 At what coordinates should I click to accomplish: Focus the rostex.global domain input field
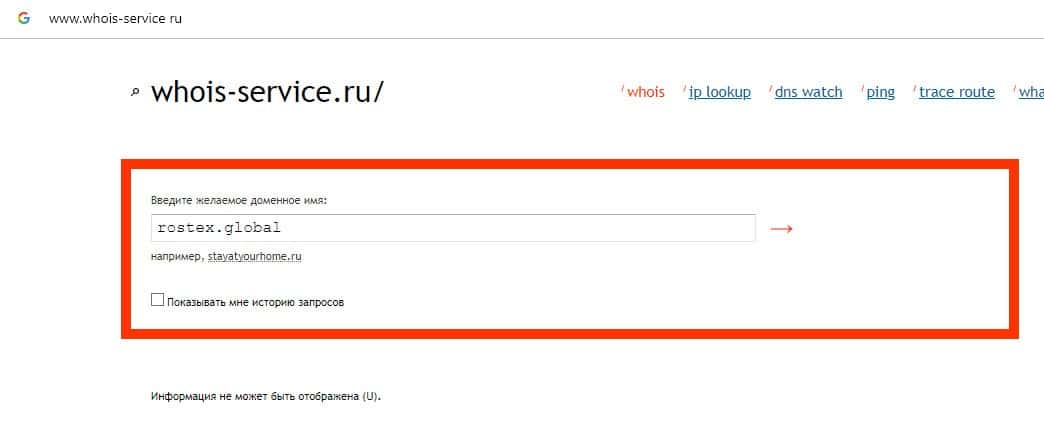453,228
